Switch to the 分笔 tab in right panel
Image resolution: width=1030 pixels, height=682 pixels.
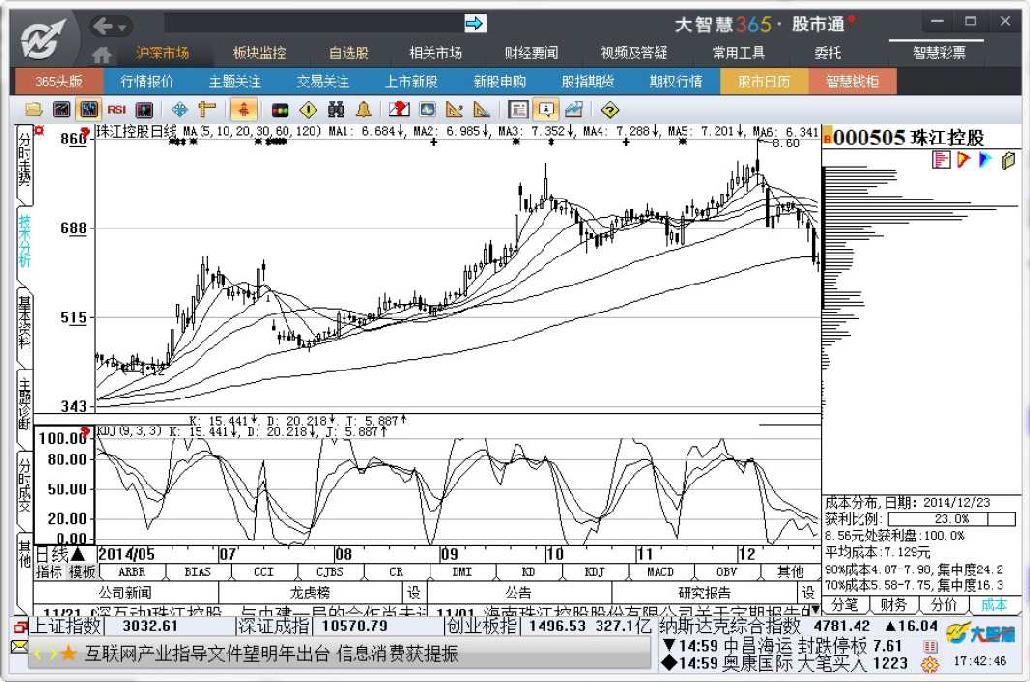[845, 604]
